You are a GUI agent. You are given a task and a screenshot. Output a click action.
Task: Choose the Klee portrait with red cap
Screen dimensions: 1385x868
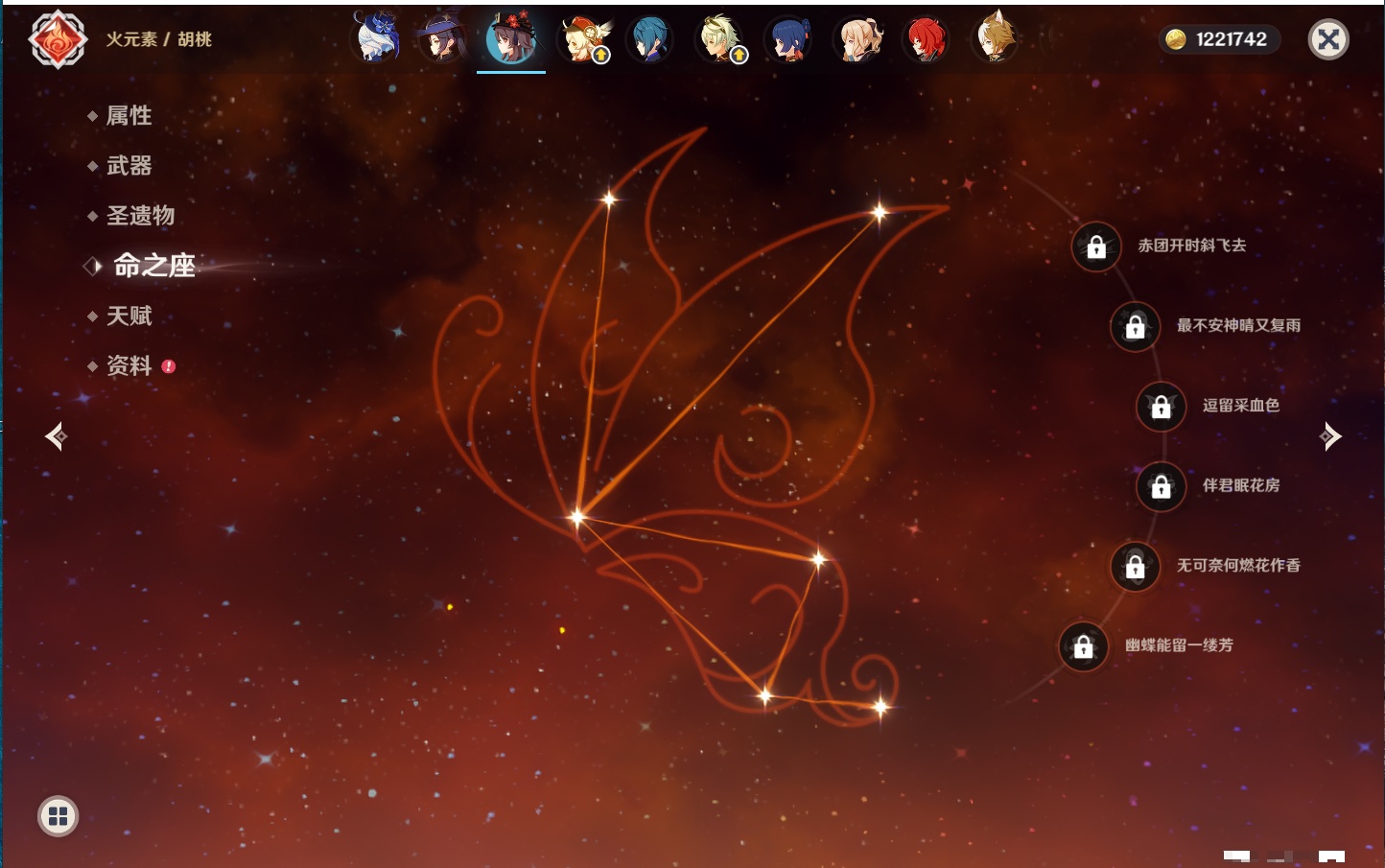(582, 38)
